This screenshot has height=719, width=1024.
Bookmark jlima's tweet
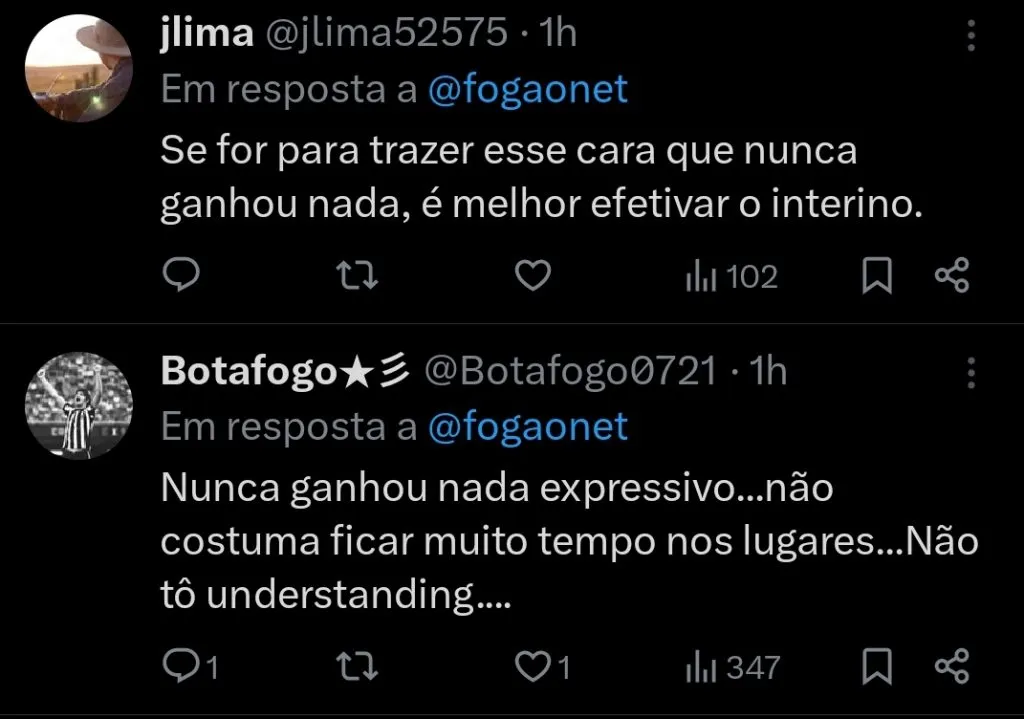point(877,275)
